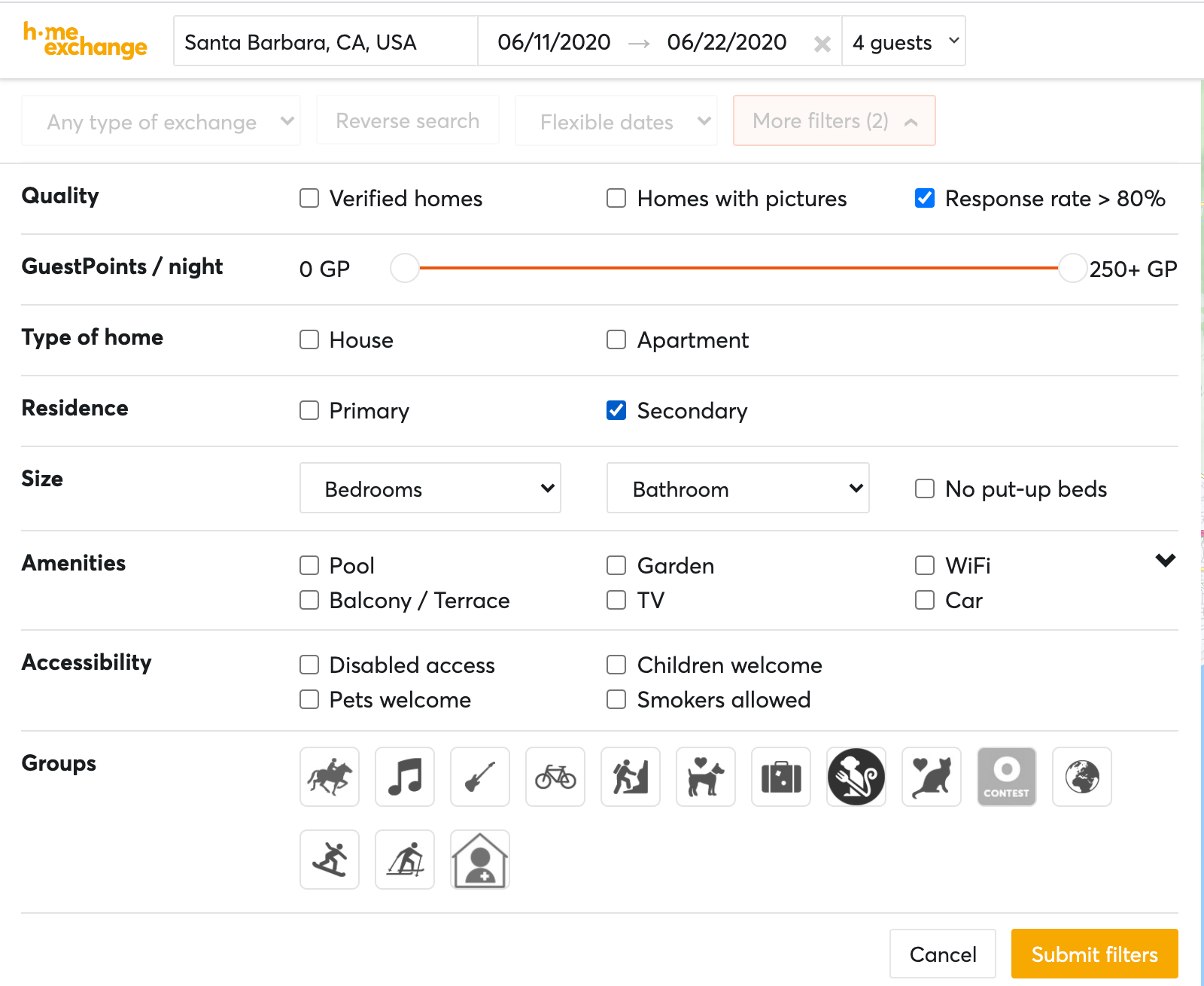Clear the selected dates with X icon
The image size is (1204, 986).
[822, 44]
